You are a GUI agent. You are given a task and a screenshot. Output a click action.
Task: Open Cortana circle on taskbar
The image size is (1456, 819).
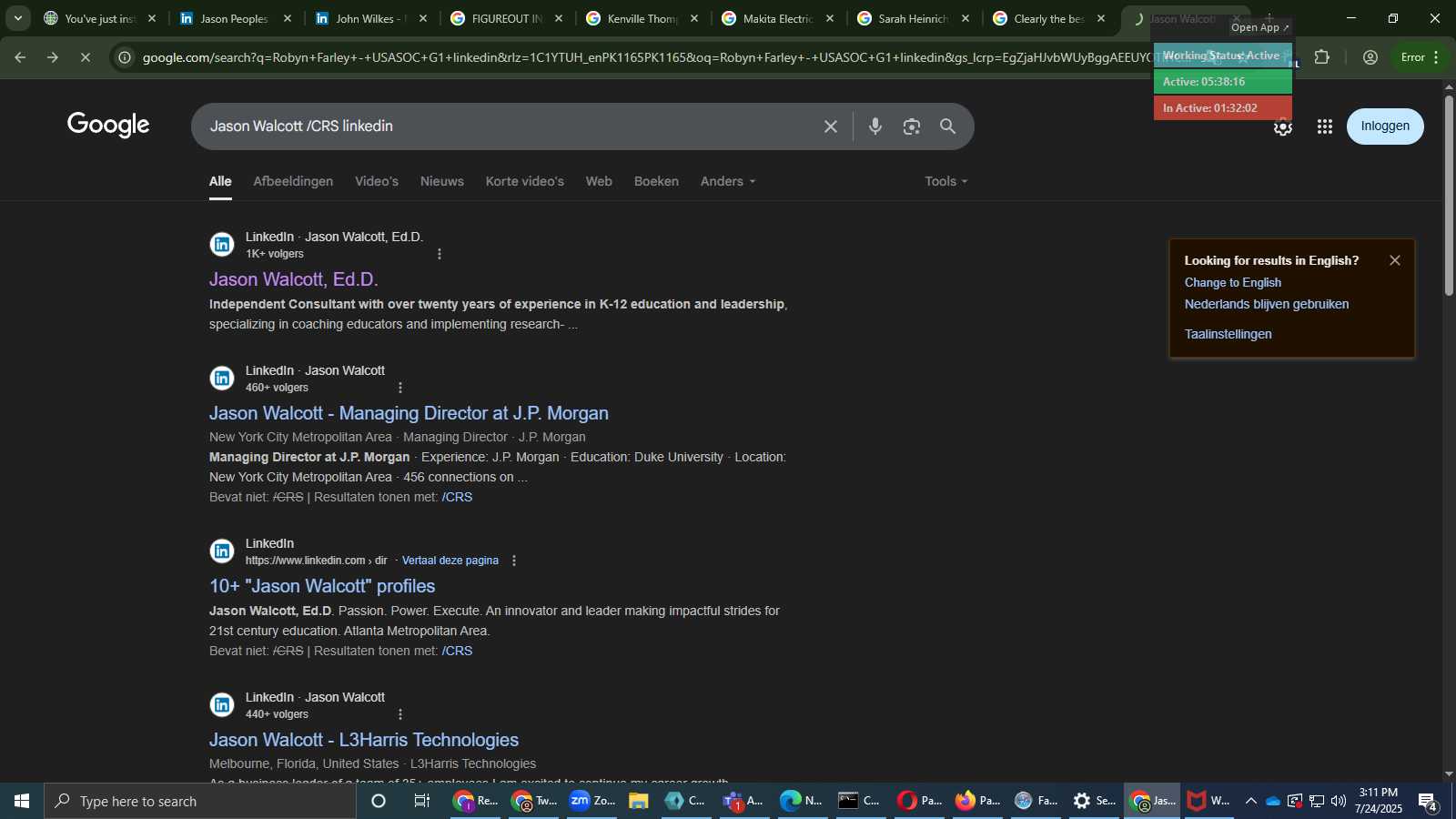click(x=379, y=801)
